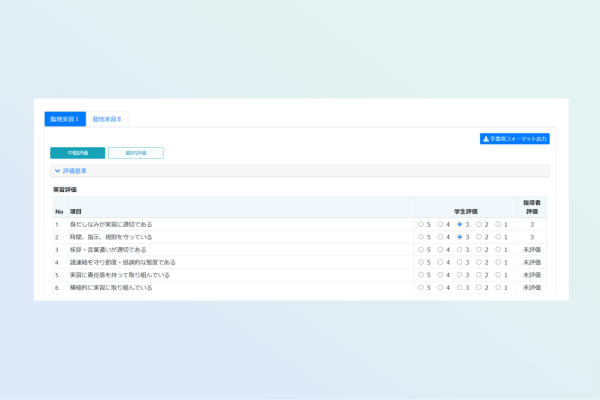Expand the 評価基準 section chevron
This screenshot has width=600, height=400.
(x=57, y=171)
